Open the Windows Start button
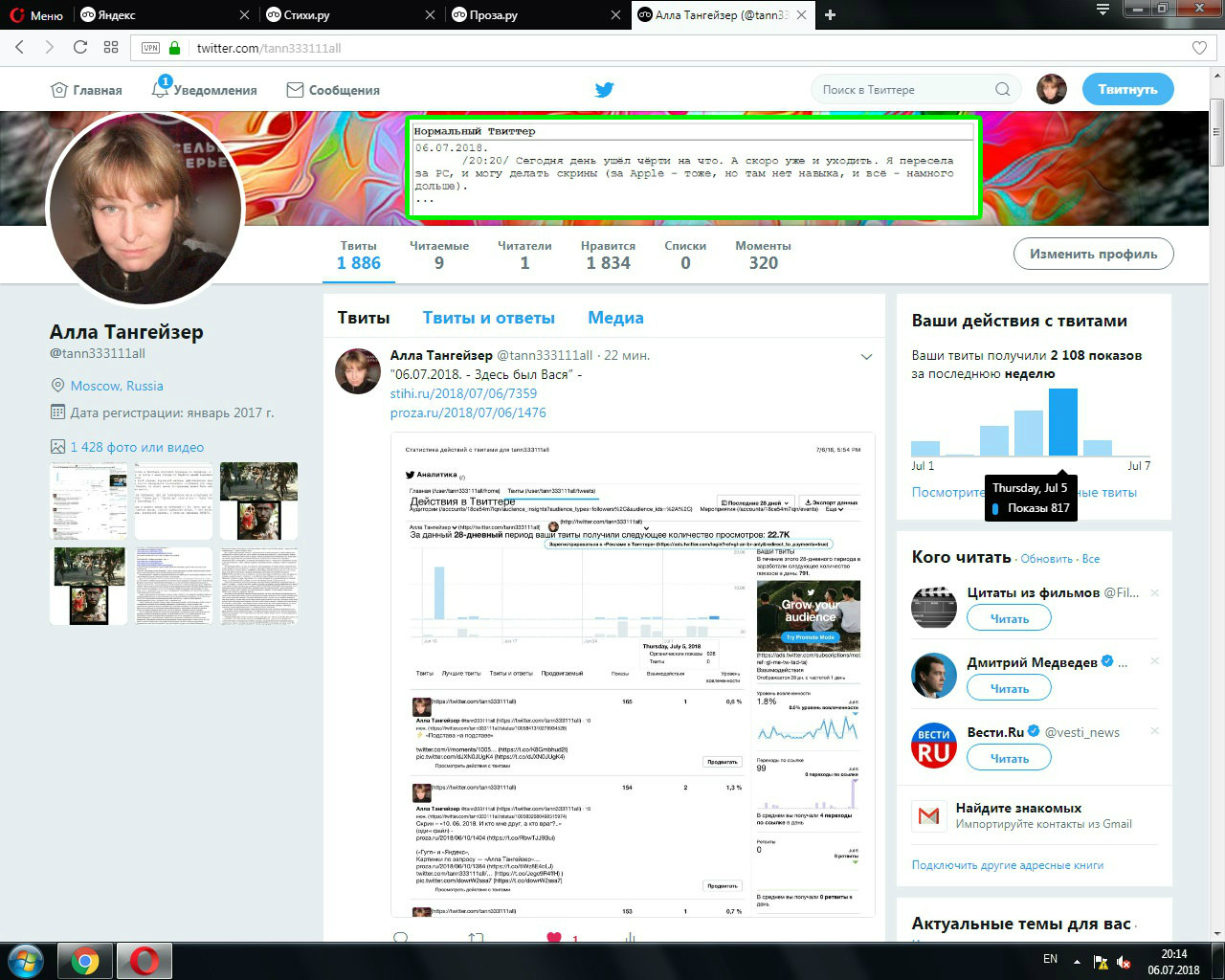Viewport: 1225px width, 980px height. [26, 960]
